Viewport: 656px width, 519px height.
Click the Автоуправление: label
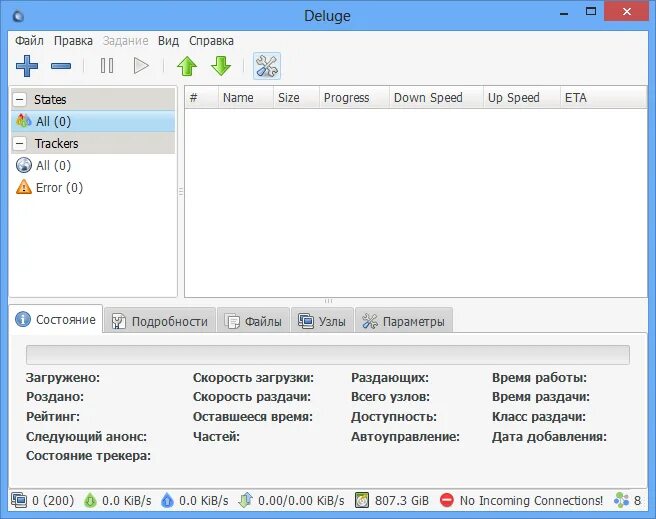coord(405,436)
